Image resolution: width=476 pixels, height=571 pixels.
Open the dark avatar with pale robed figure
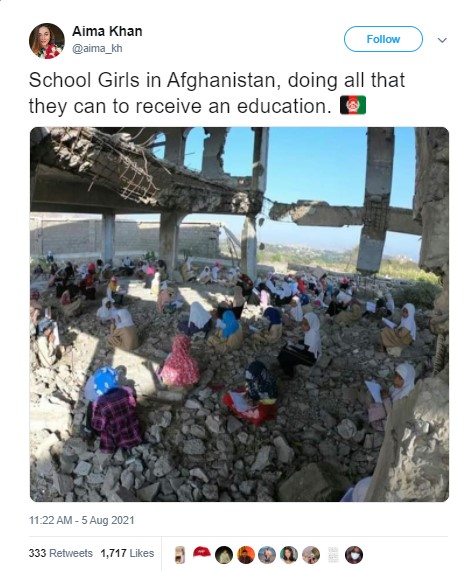coord(224,555)
